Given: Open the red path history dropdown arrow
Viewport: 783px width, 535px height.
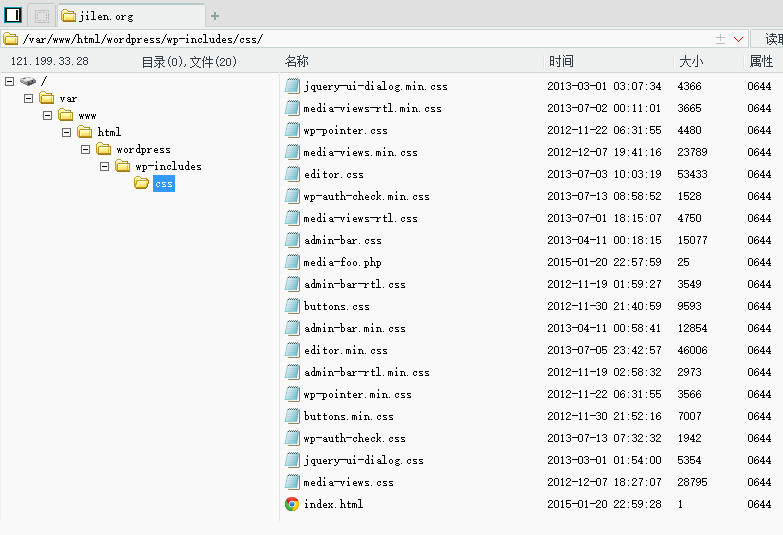Looking at the screenshot, I should pyautogui.click(x=738, y=39).
